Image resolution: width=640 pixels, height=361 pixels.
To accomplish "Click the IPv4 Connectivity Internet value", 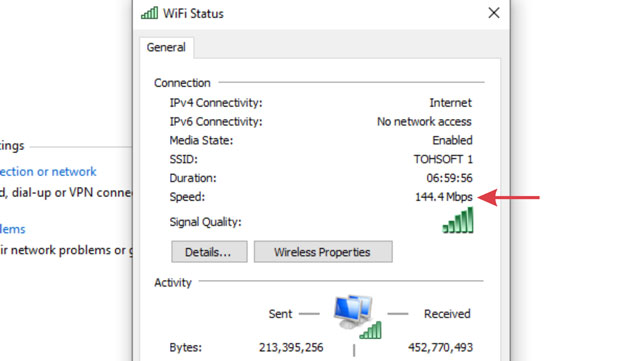I will pos(450,103).
